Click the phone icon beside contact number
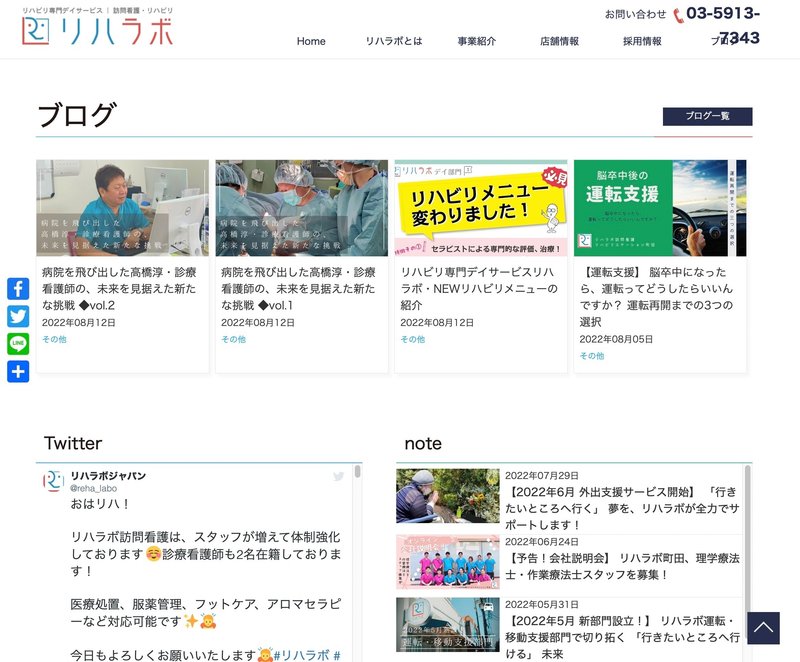The image size is (800, 662). 678,16
